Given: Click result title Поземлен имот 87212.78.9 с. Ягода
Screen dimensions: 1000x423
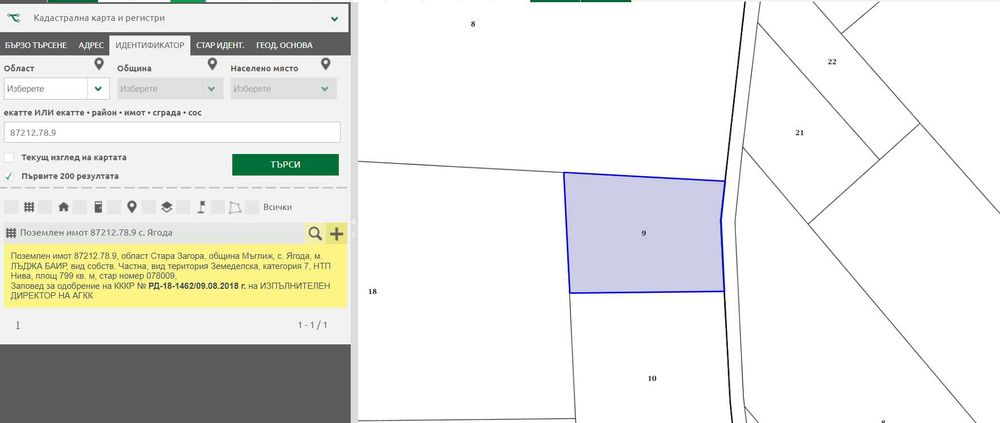Looking at the screenshot, I should tap(96, 234).
